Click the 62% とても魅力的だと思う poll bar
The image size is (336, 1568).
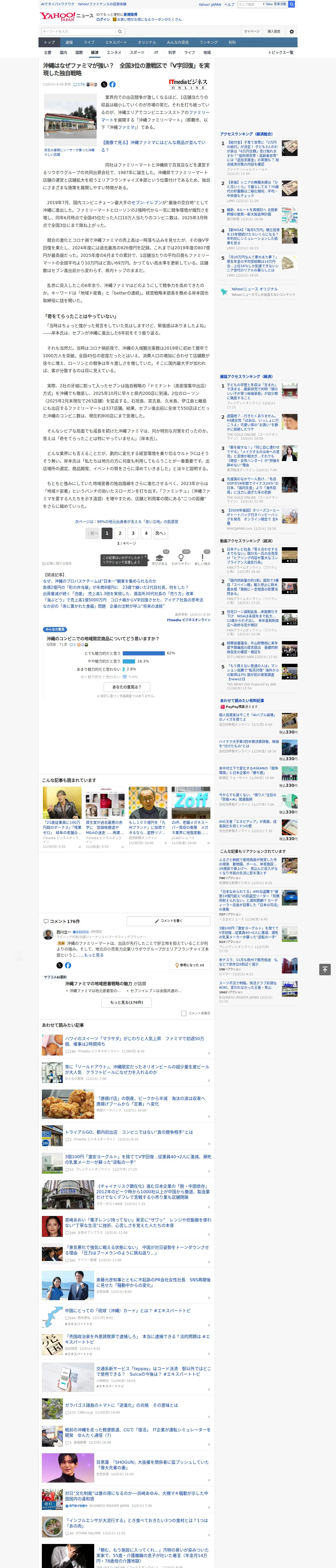click(x=143, y=653)
